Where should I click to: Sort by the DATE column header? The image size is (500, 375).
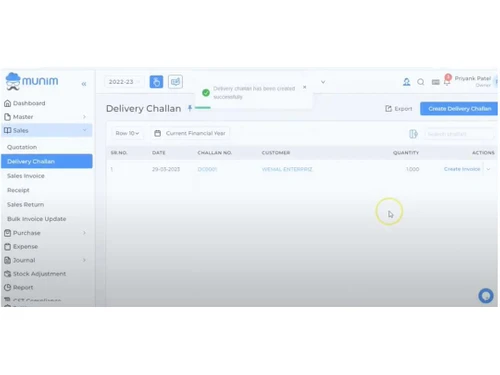pos(159,153)
